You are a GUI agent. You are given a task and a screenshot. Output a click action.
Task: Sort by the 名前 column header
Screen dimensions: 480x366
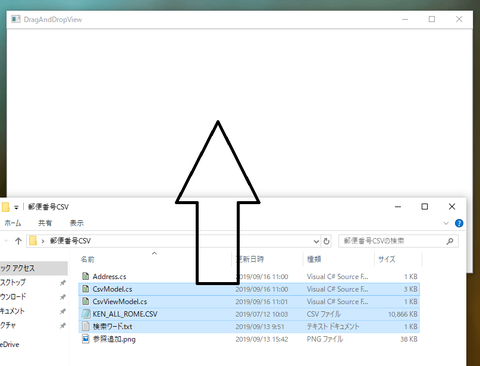pos(88,259)
